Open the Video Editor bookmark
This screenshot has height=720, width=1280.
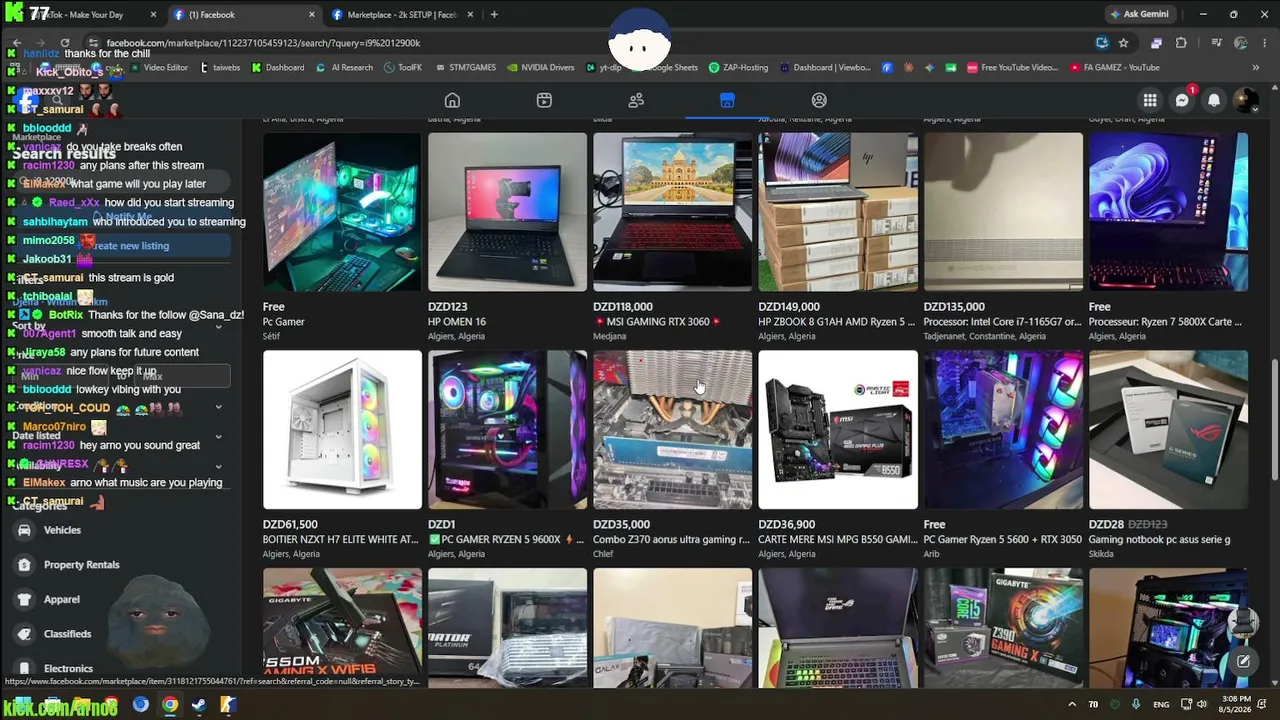pyautogui.click(x=158, y=68)
